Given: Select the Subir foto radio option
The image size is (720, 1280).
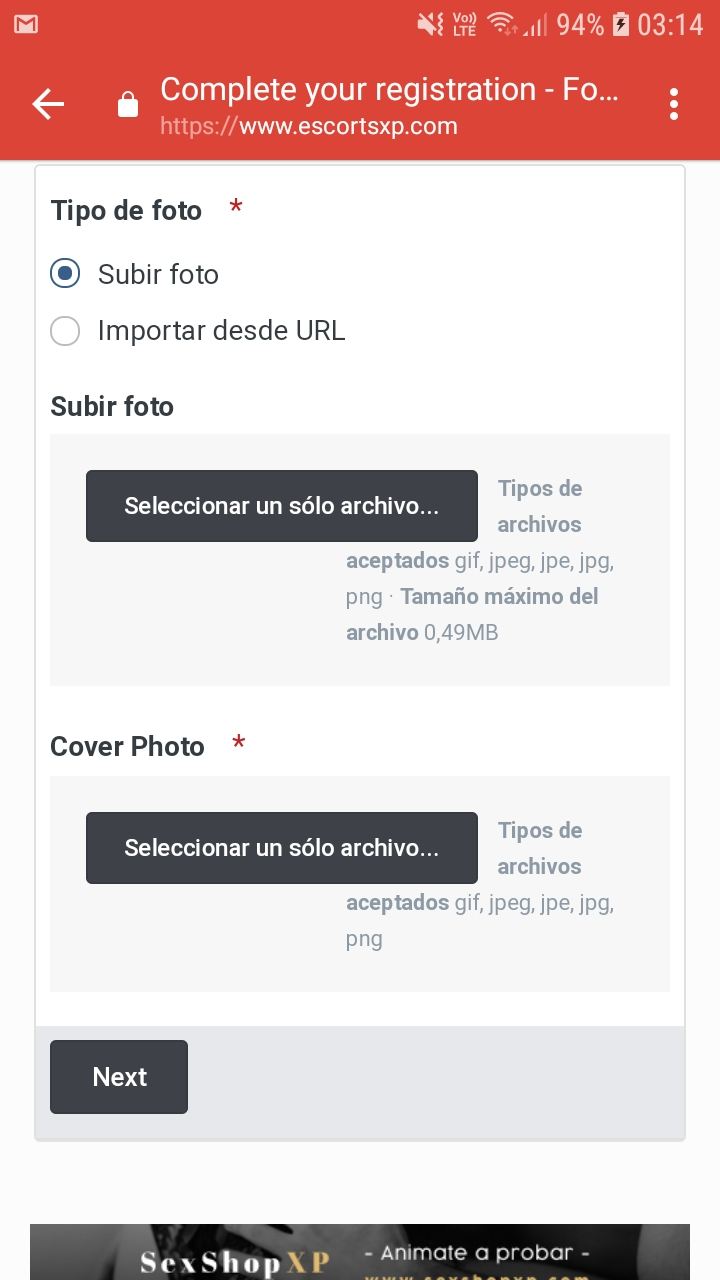Looking at the screenshot, I should click(65, 274).
